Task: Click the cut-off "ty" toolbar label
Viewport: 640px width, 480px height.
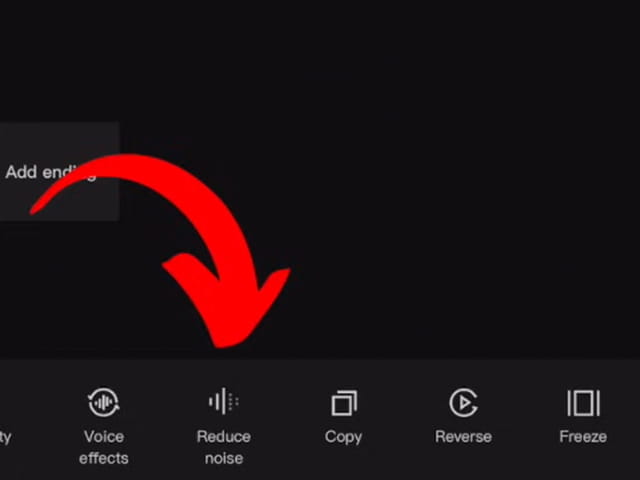Action: [5, 438]
